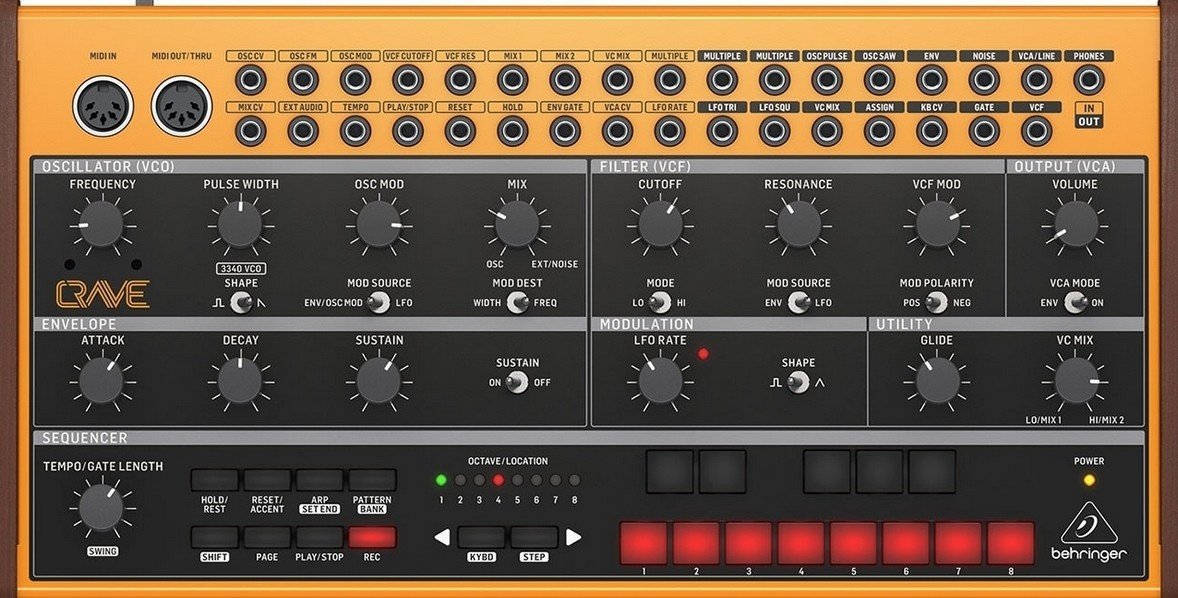1178x598 pixels.
Task: Select the OSC CV input jack
Action: [250, 80]
